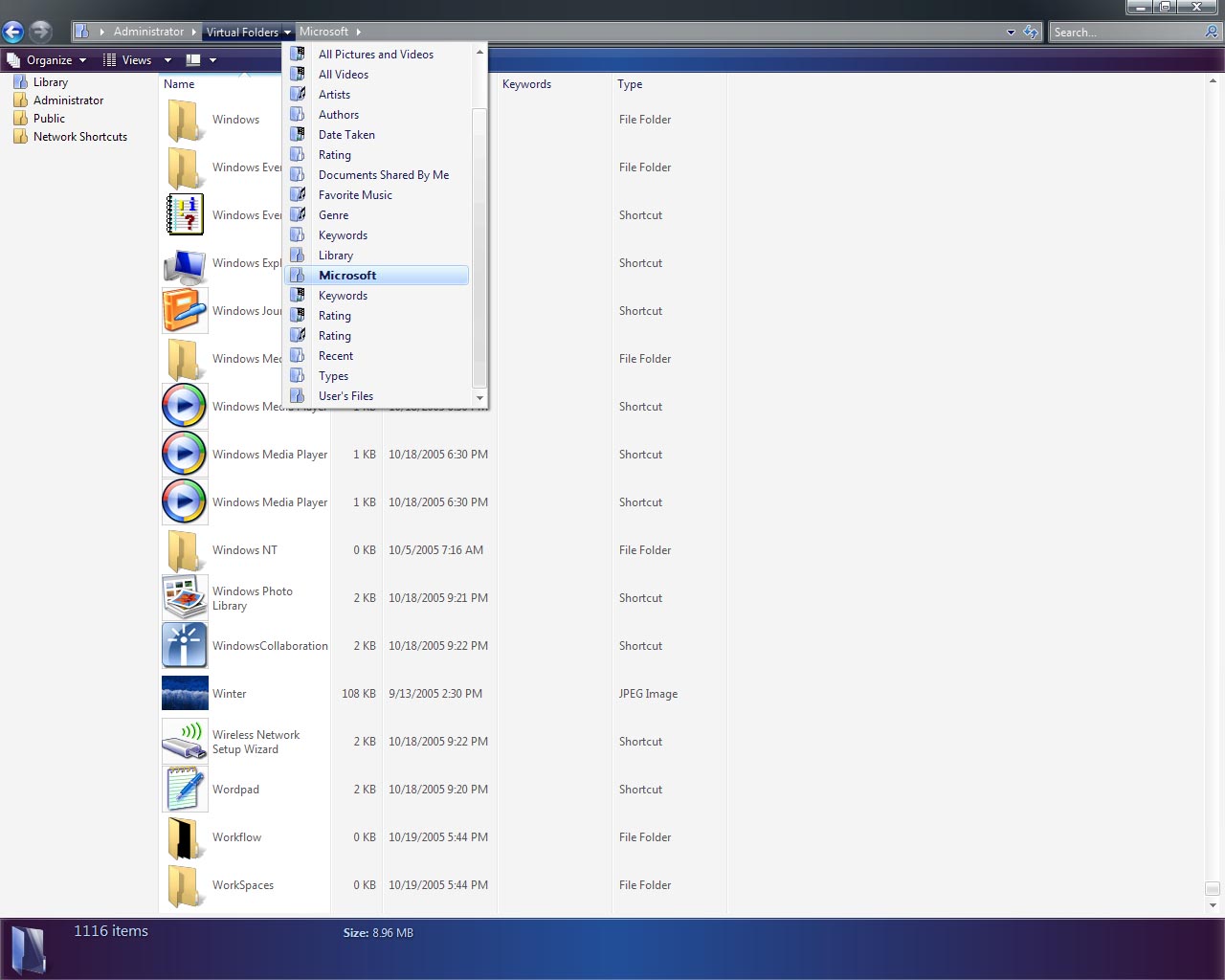Click Administrator breadcrumb segment
1225x980 pixels.
[x=148, y=32]
